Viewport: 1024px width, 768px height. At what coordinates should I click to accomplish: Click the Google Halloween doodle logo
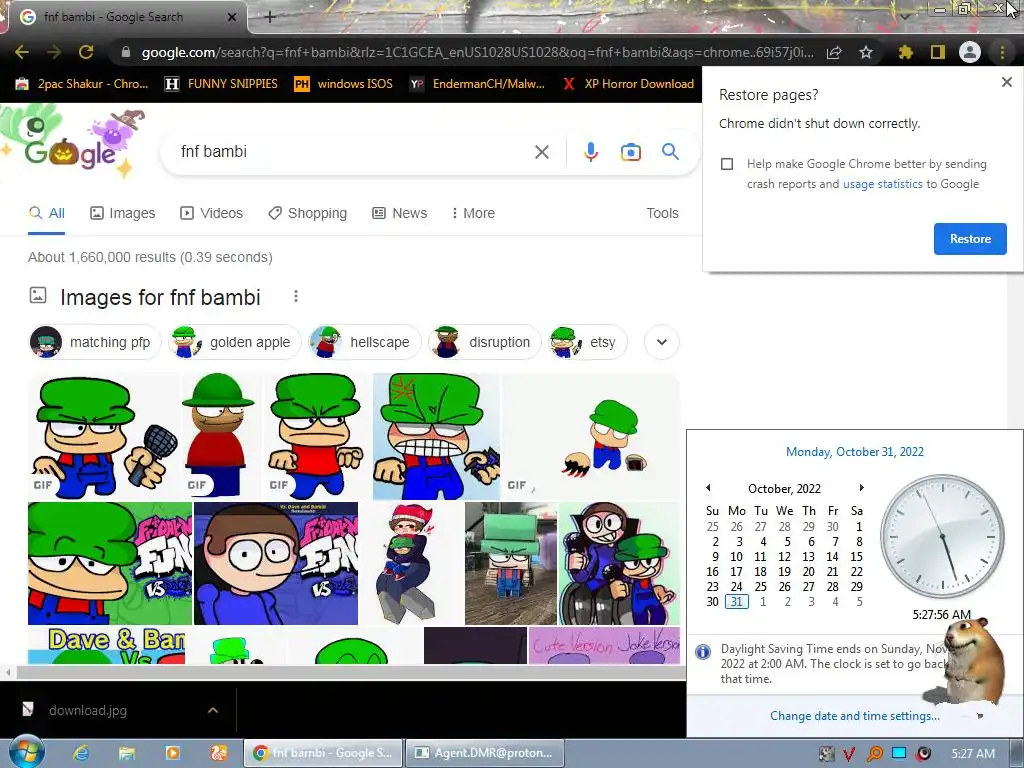(x=72, y=144)
